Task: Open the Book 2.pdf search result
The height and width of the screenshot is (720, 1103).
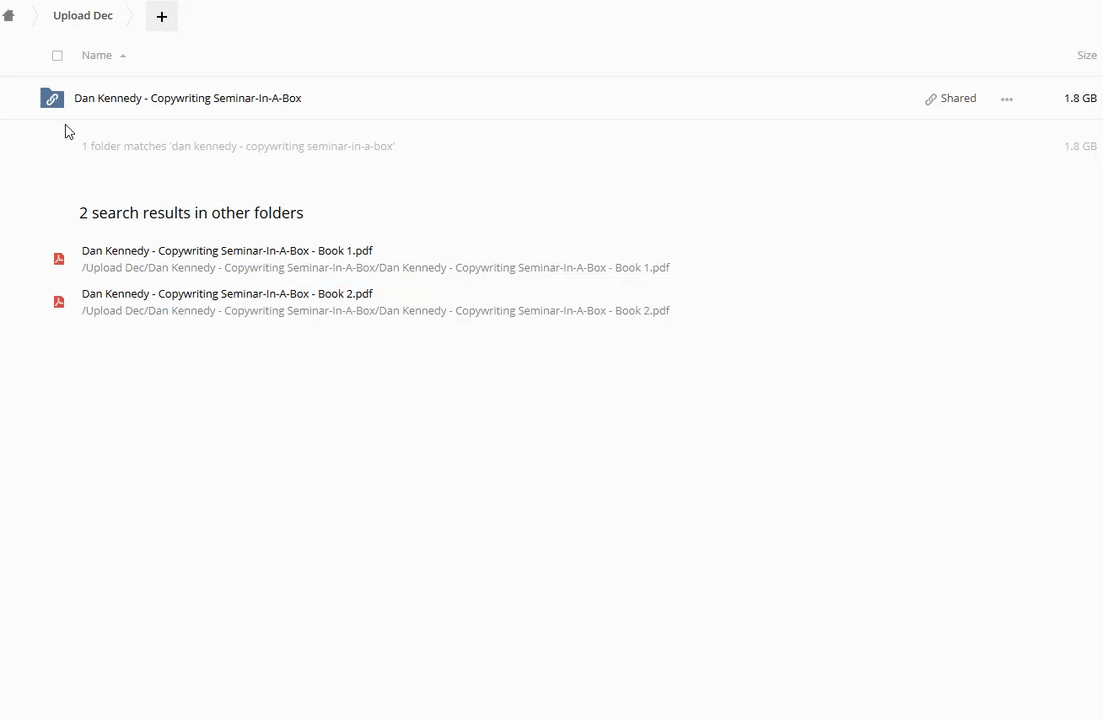Action: point(227,294)
